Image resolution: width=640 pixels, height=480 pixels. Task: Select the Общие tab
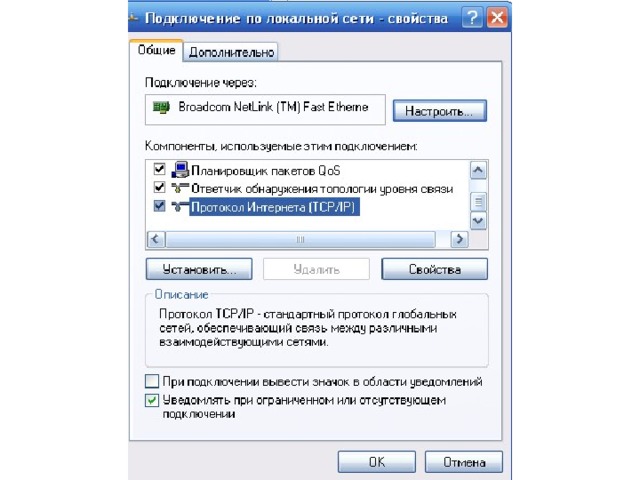click(x=156, y=50)
